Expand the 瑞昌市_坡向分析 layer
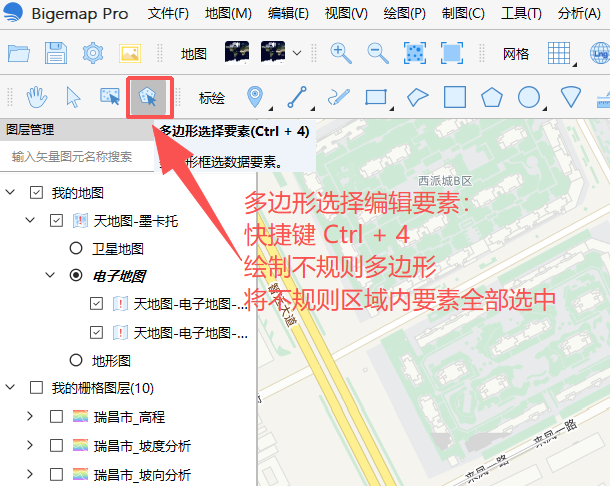Viewport: 610px width, 486px height. (30, 474)
